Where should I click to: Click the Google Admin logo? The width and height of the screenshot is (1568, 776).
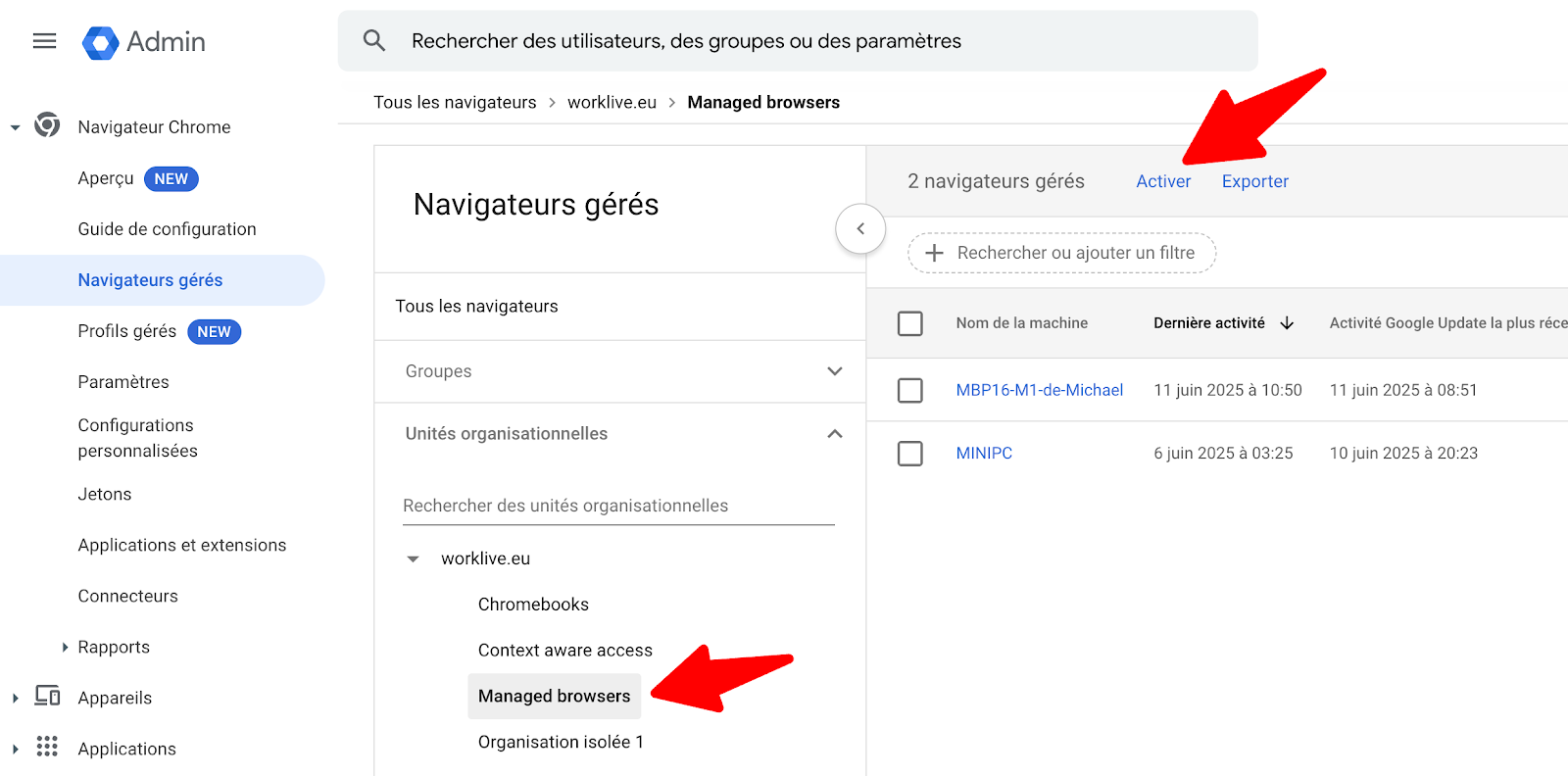click(144, 42)
